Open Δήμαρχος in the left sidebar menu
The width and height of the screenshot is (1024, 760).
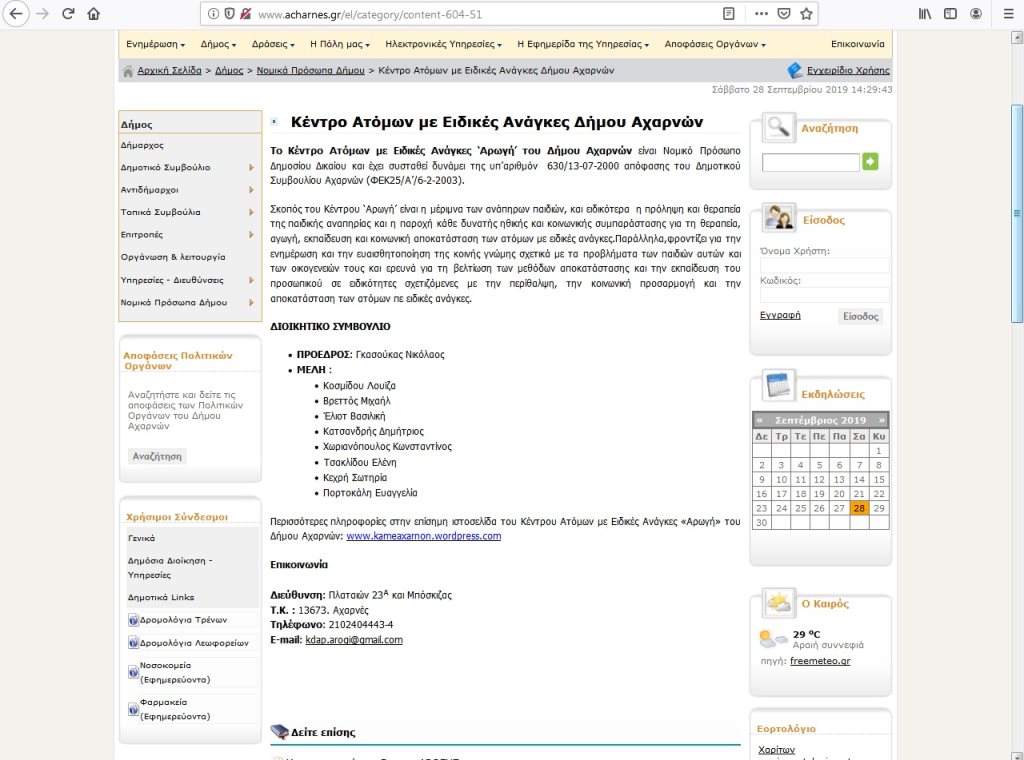[x=142, y=145]
